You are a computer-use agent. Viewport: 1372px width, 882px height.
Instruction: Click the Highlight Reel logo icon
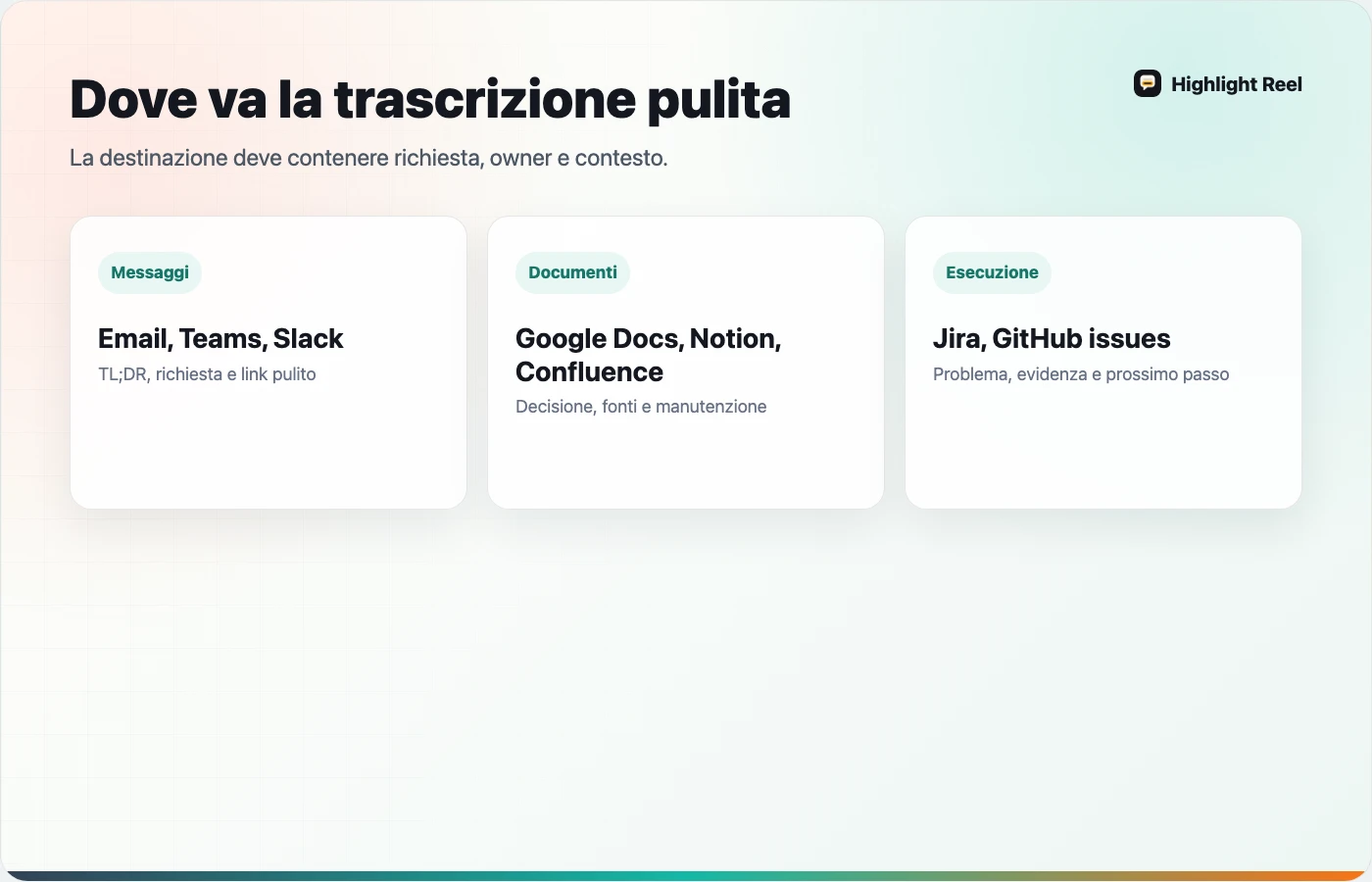click(1148, 84)
